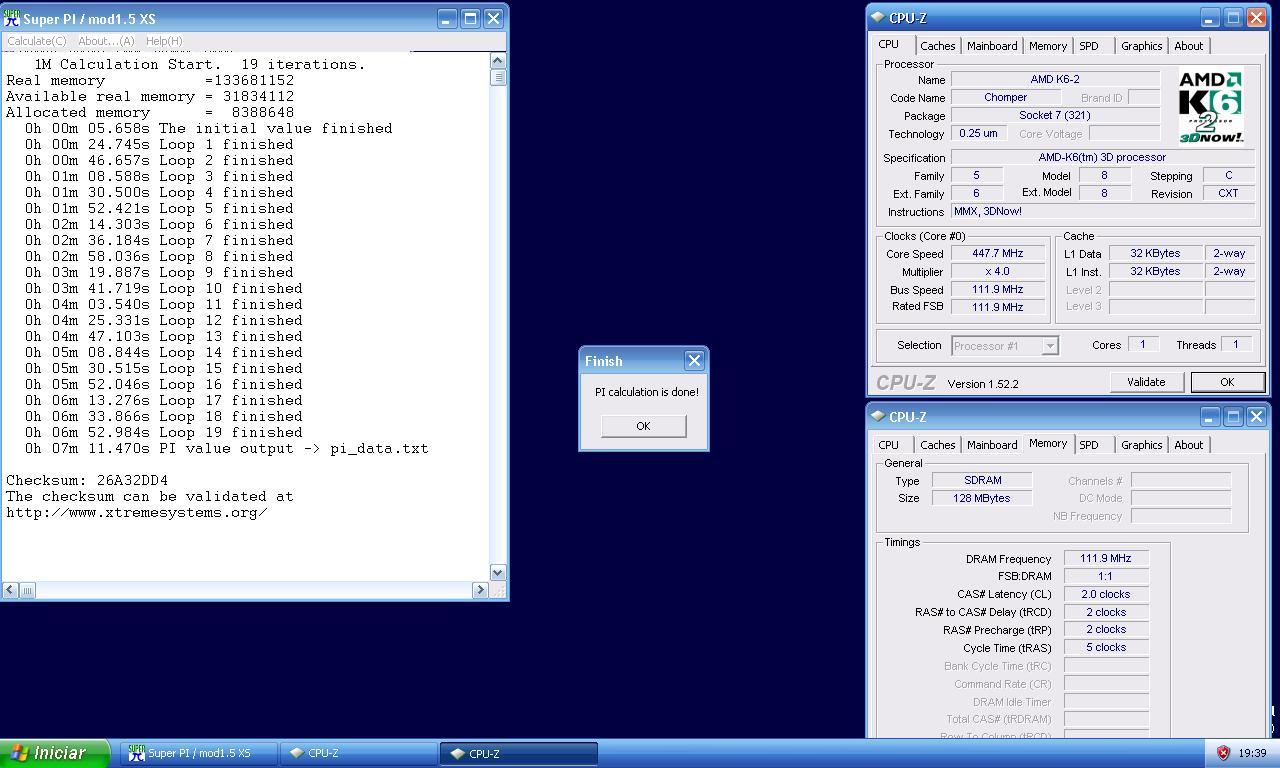Switch to SPD tab in top CPU-Z
This screenshot has height=768, width=1280.
pyautogui.click(x=1089, y=46)
